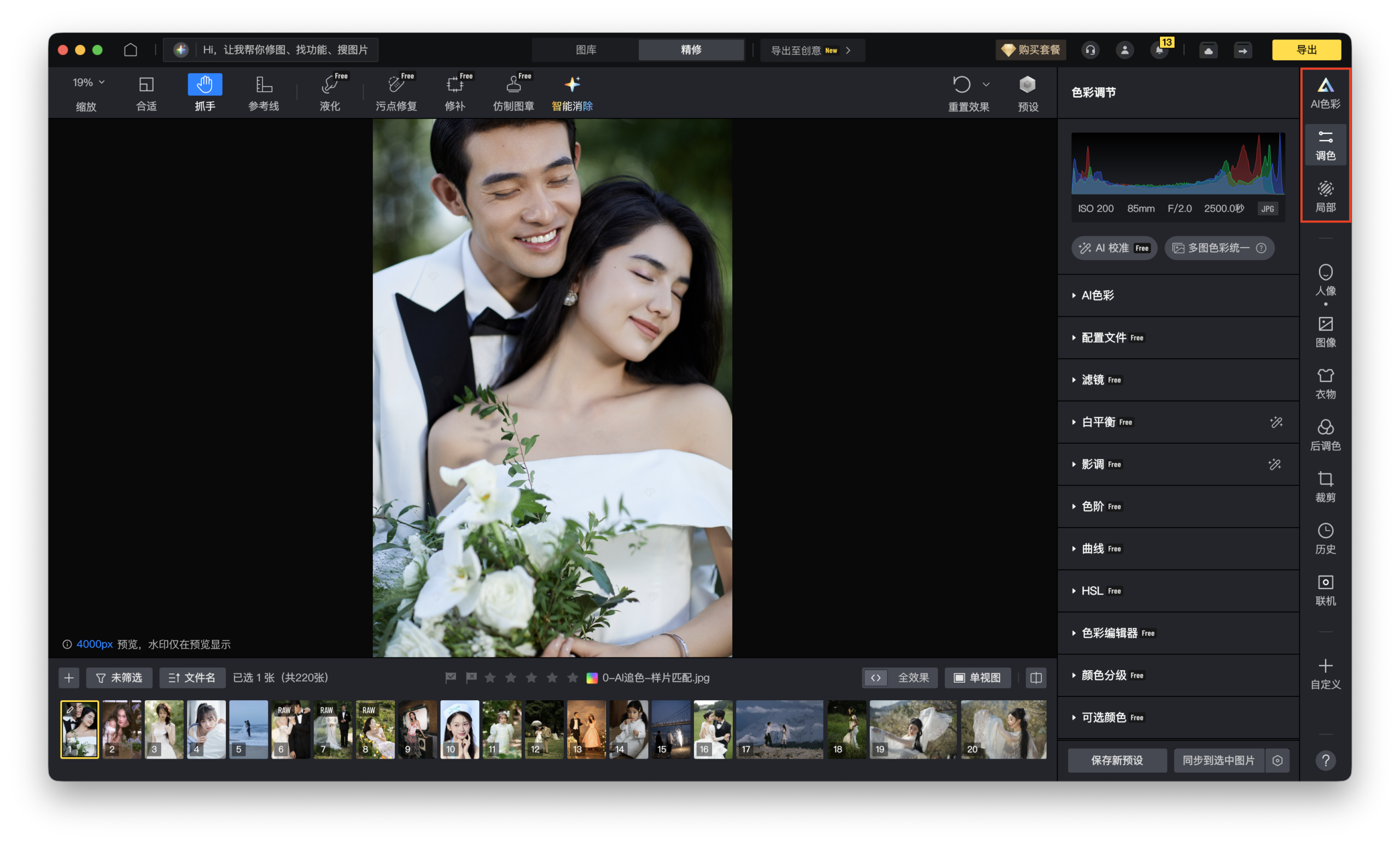Image resolution: width=1400 pixels, height=845 pixels.
Task: Click the Reference Lines (参考线) tool
Action: click(264, 92)
